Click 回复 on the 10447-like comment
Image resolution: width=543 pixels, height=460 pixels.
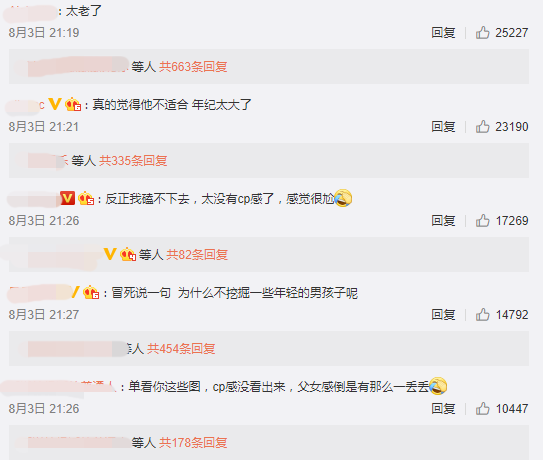(x=443, y=409)
